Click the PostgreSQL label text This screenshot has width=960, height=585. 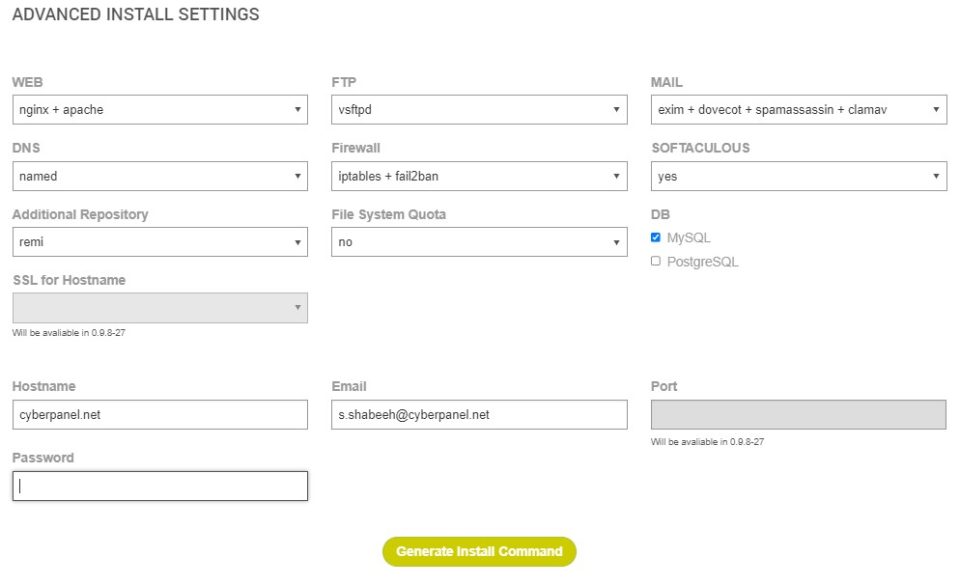(x=702, y=262)
